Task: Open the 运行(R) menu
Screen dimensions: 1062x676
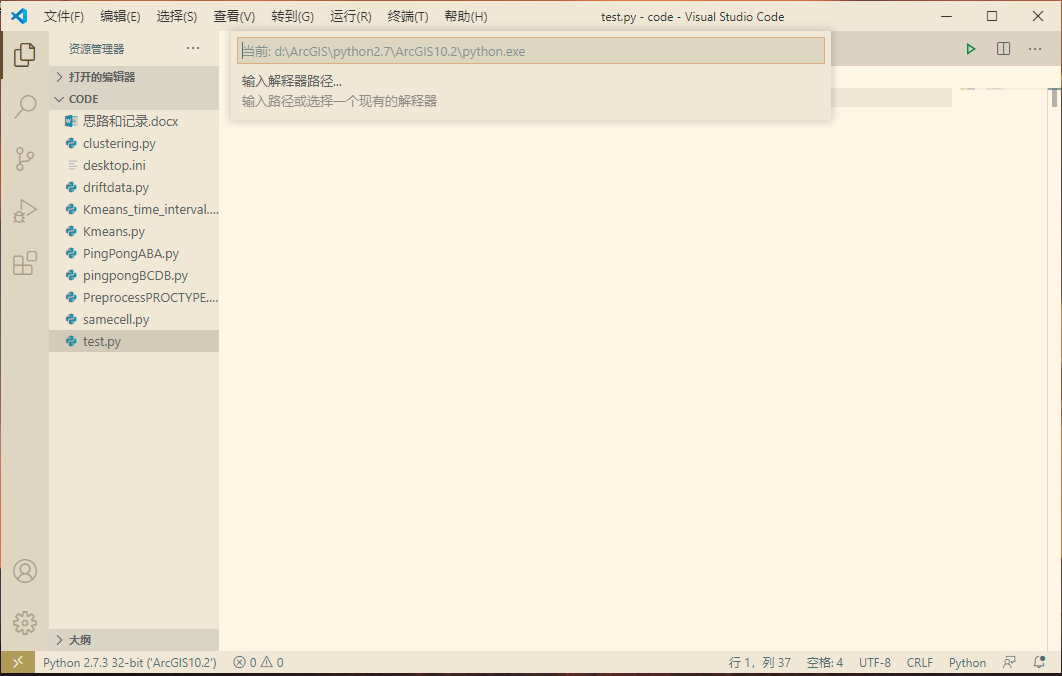Action: pos(350,16)
